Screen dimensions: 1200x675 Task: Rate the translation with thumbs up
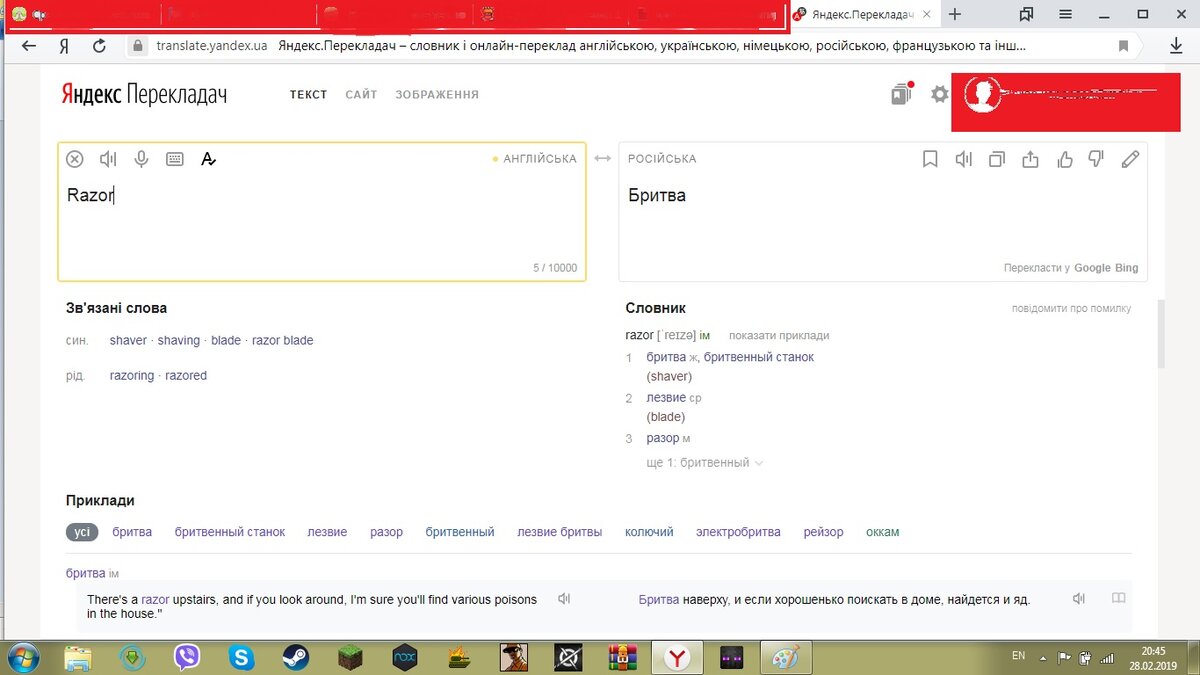(x=1064, y=158)
